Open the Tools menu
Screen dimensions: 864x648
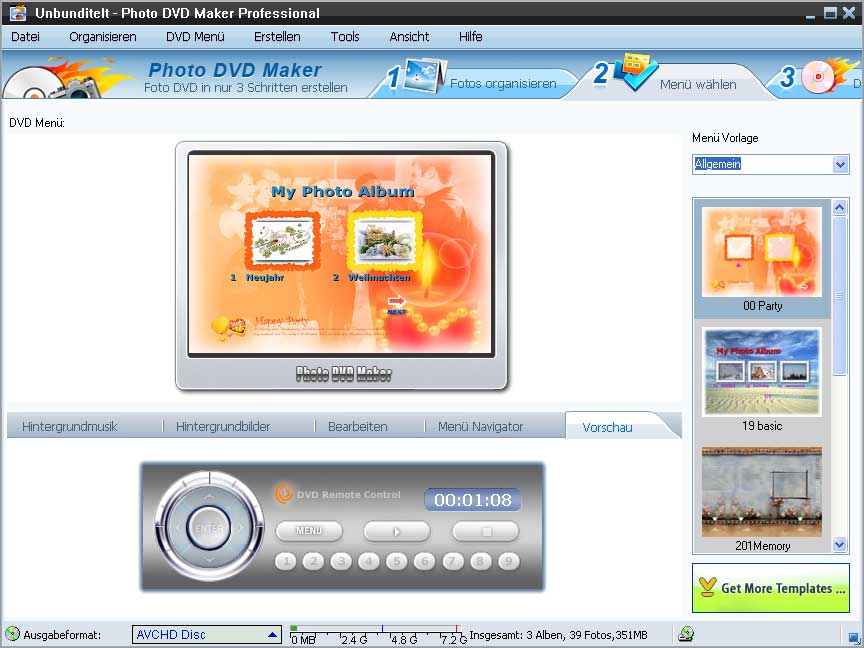pos(345,37)
